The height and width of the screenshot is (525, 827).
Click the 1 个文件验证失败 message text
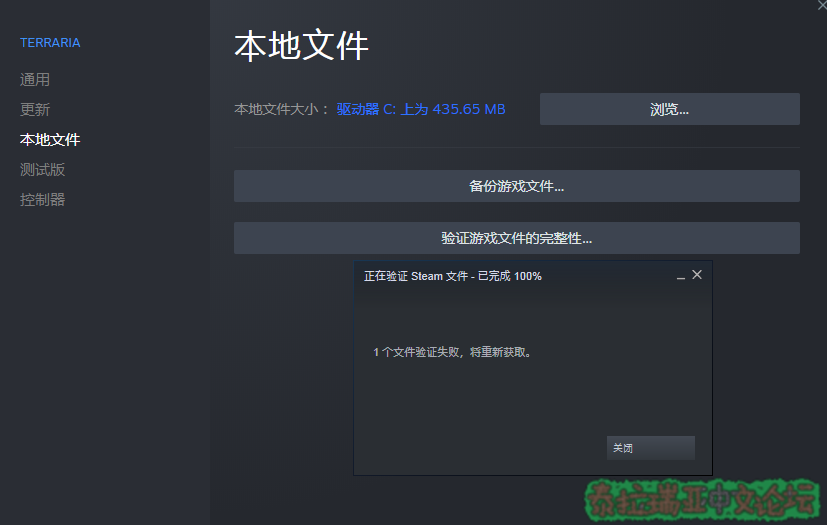[453, 352]
